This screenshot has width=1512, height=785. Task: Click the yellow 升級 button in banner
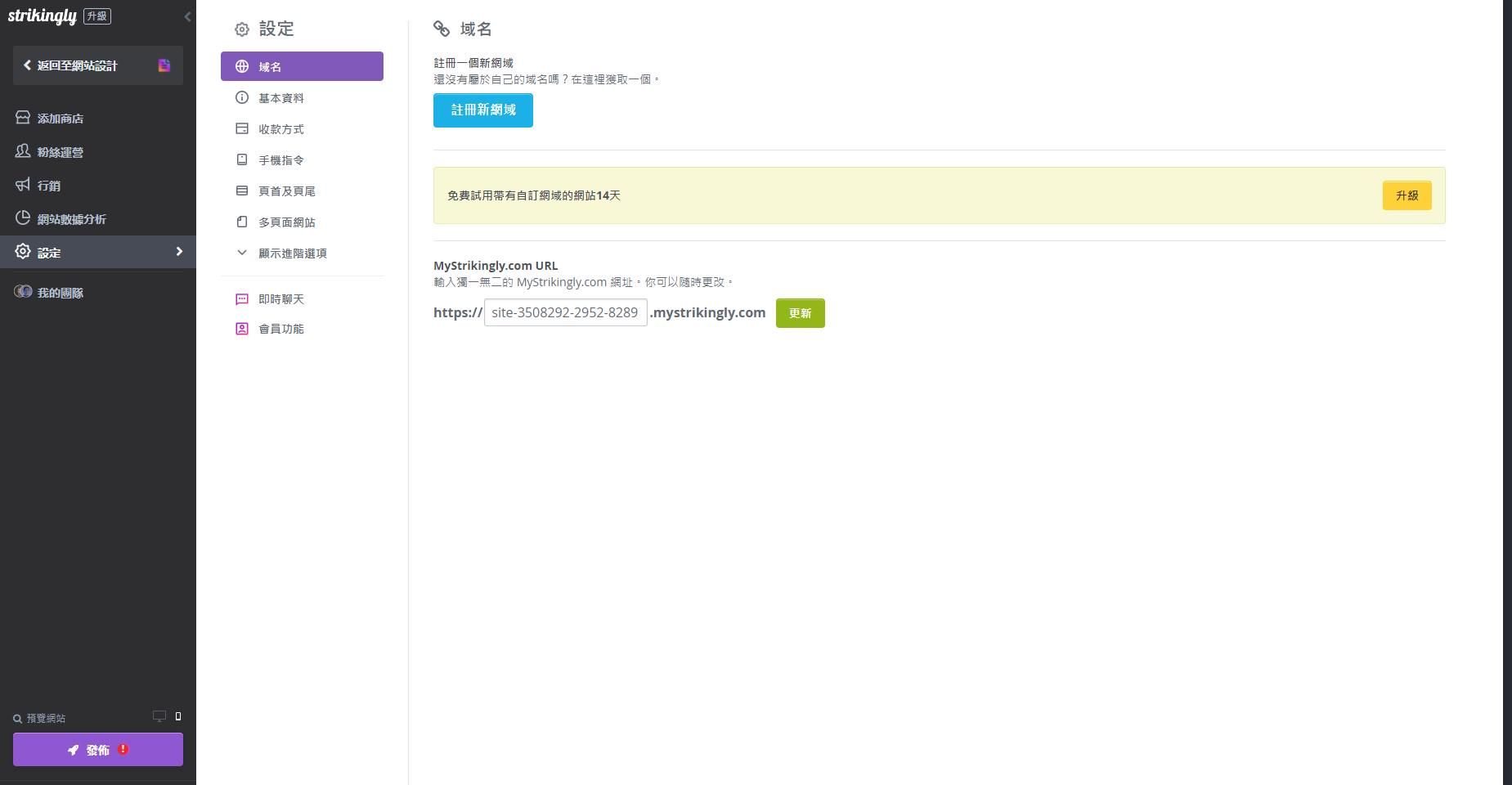click(1407, 195)
